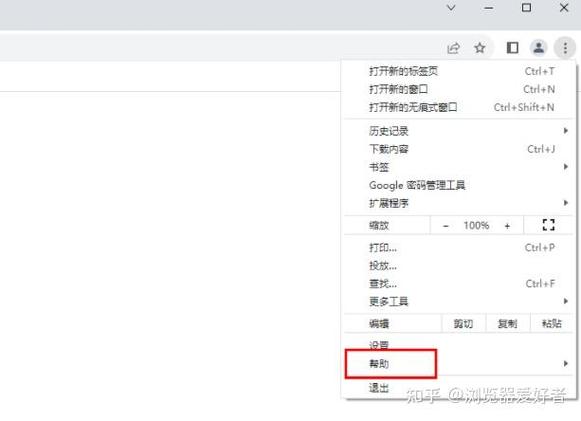Open 设置 settings entry
Image resolution: width=581 pixels, height=421 pixels.
tap(459, 345)
